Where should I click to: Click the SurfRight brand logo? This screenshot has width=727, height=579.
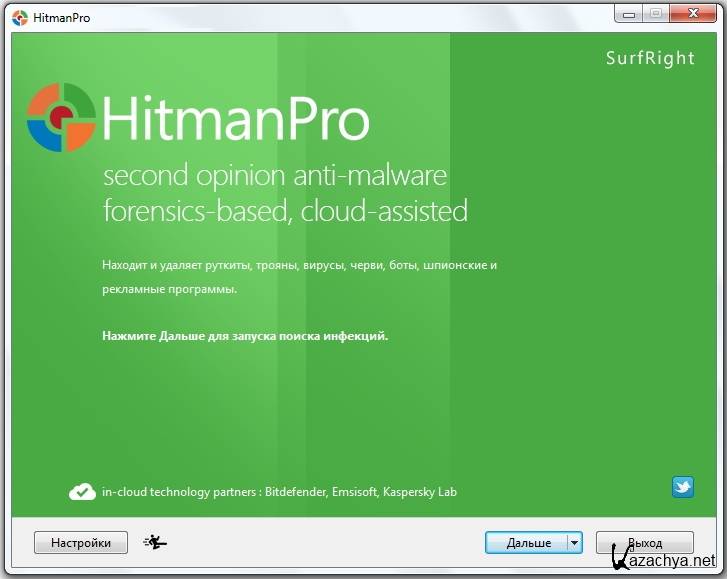point(649,58)
